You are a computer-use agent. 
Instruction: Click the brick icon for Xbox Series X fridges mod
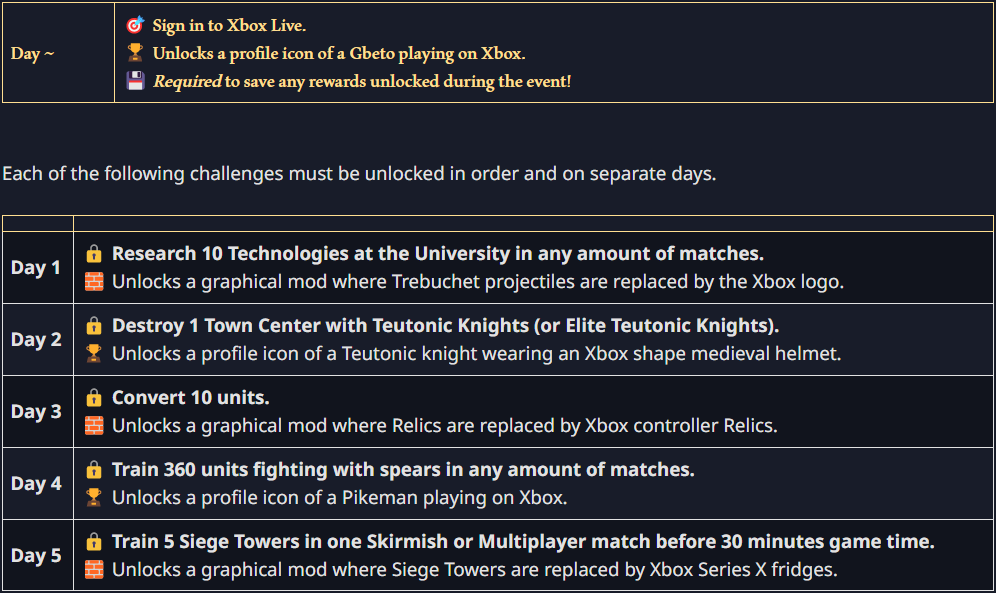click(94, 570)
